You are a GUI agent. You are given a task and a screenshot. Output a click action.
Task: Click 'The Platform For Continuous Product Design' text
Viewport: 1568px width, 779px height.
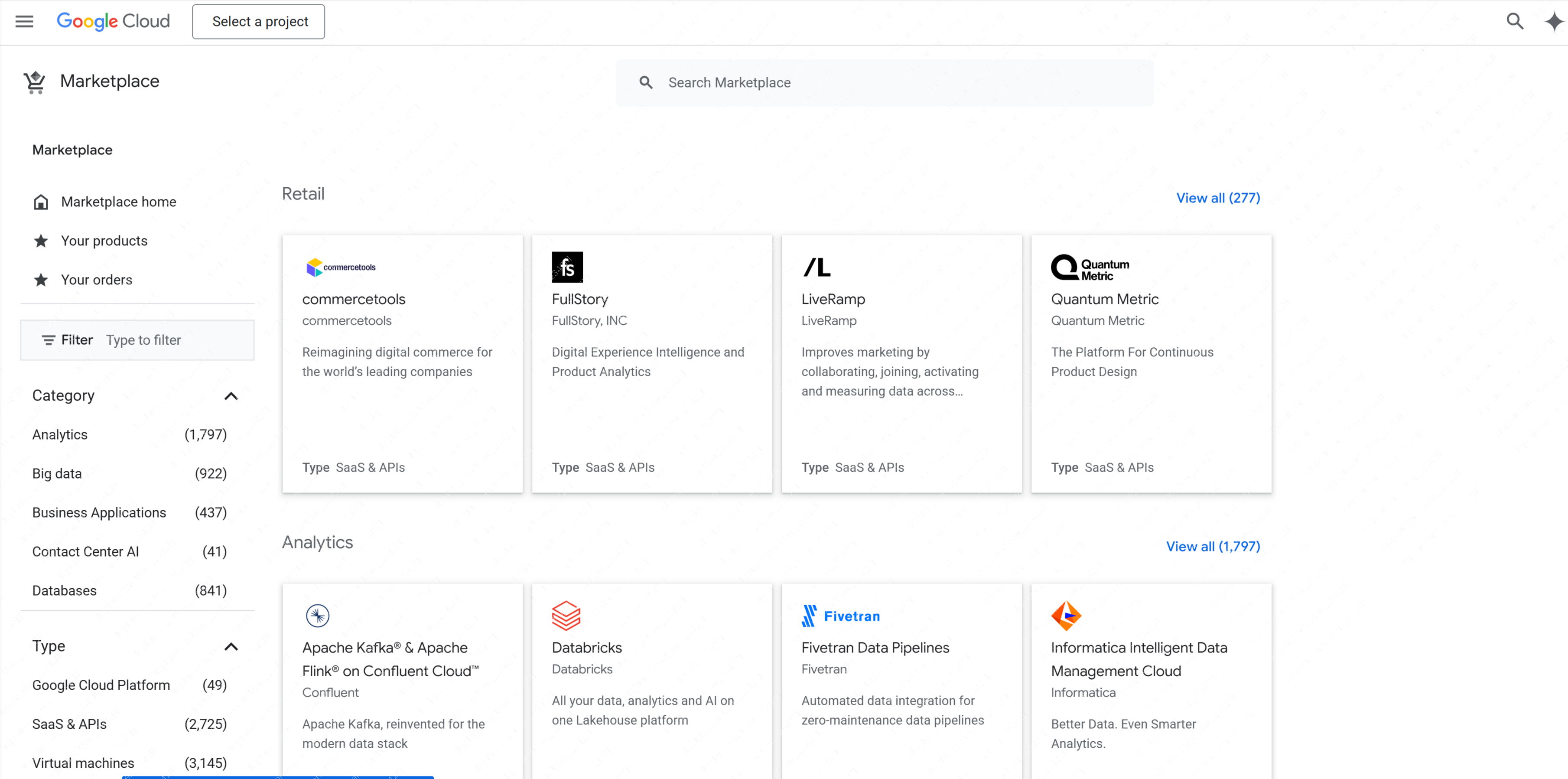1132,362
